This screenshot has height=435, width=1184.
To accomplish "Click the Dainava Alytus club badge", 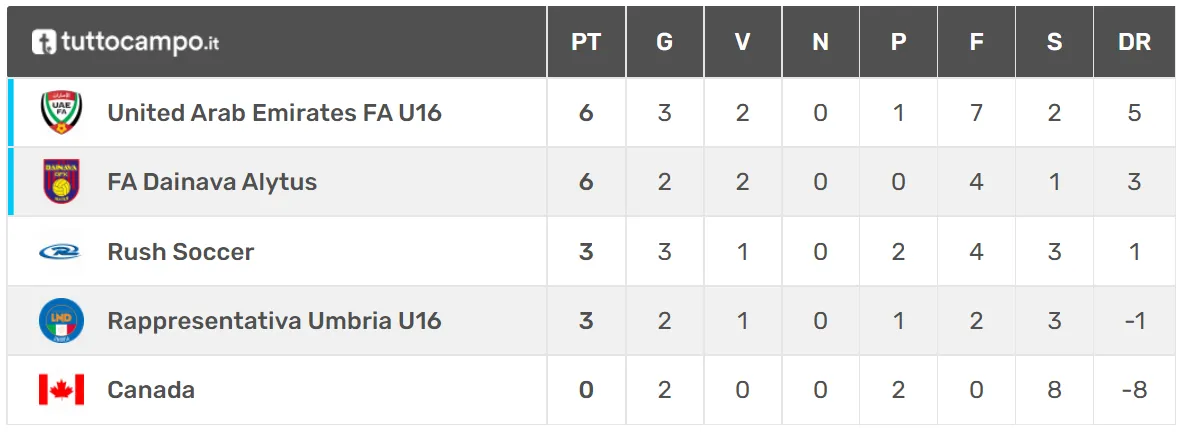I will point(60,182).
